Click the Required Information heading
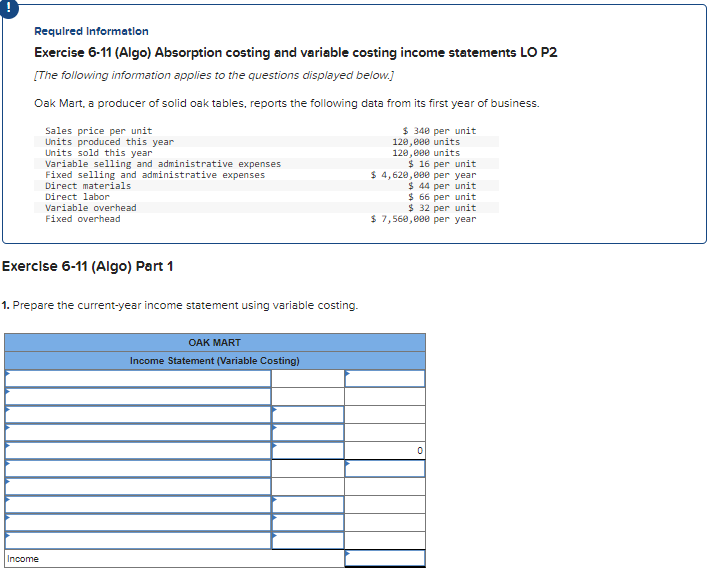 click(91, 31)
